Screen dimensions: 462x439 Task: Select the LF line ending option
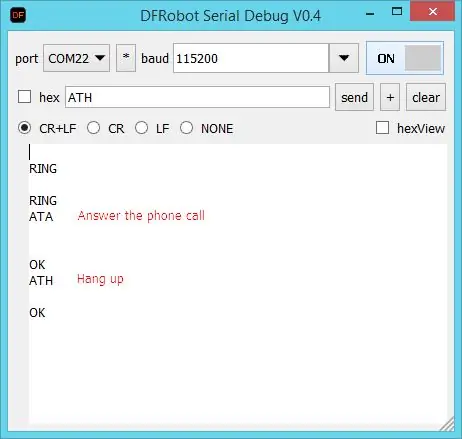tap(141, 128)
